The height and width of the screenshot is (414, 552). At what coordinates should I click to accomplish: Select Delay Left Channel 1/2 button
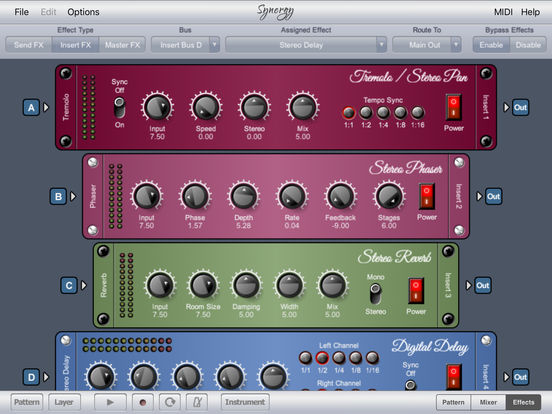tap(322, 358)
